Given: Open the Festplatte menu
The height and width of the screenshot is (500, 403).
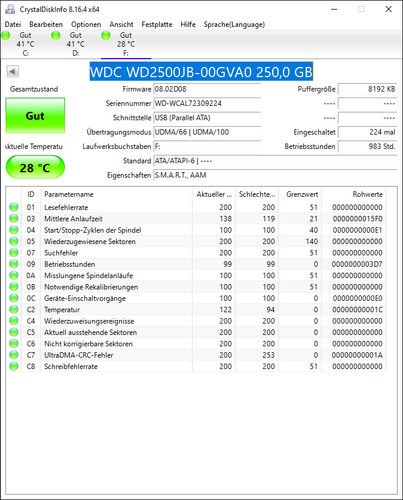Looking at the screenshot, I should pyautogui.click(x=157, y=24).
